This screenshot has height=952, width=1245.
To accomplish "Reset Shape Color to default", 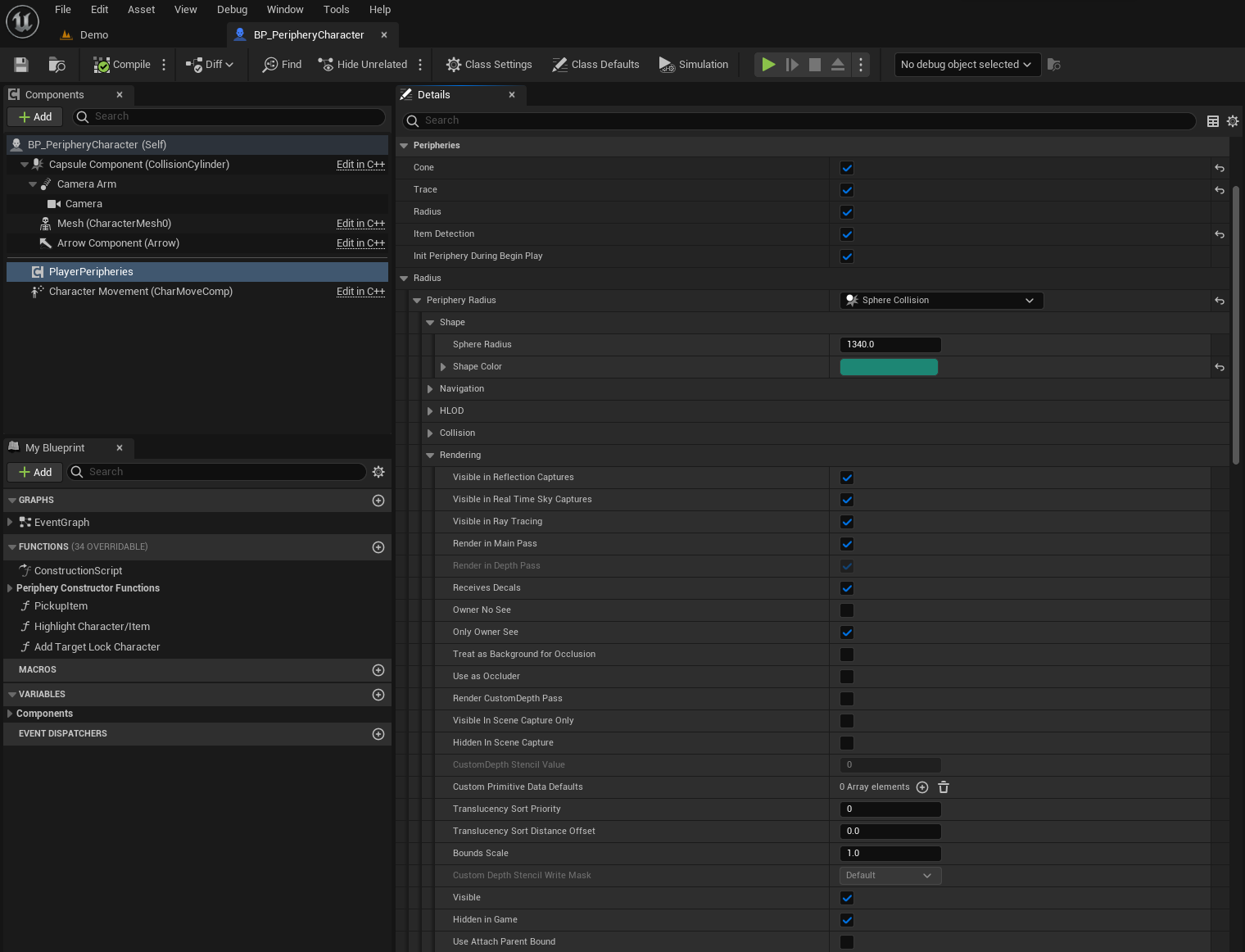I will (x=1220, y=367).
